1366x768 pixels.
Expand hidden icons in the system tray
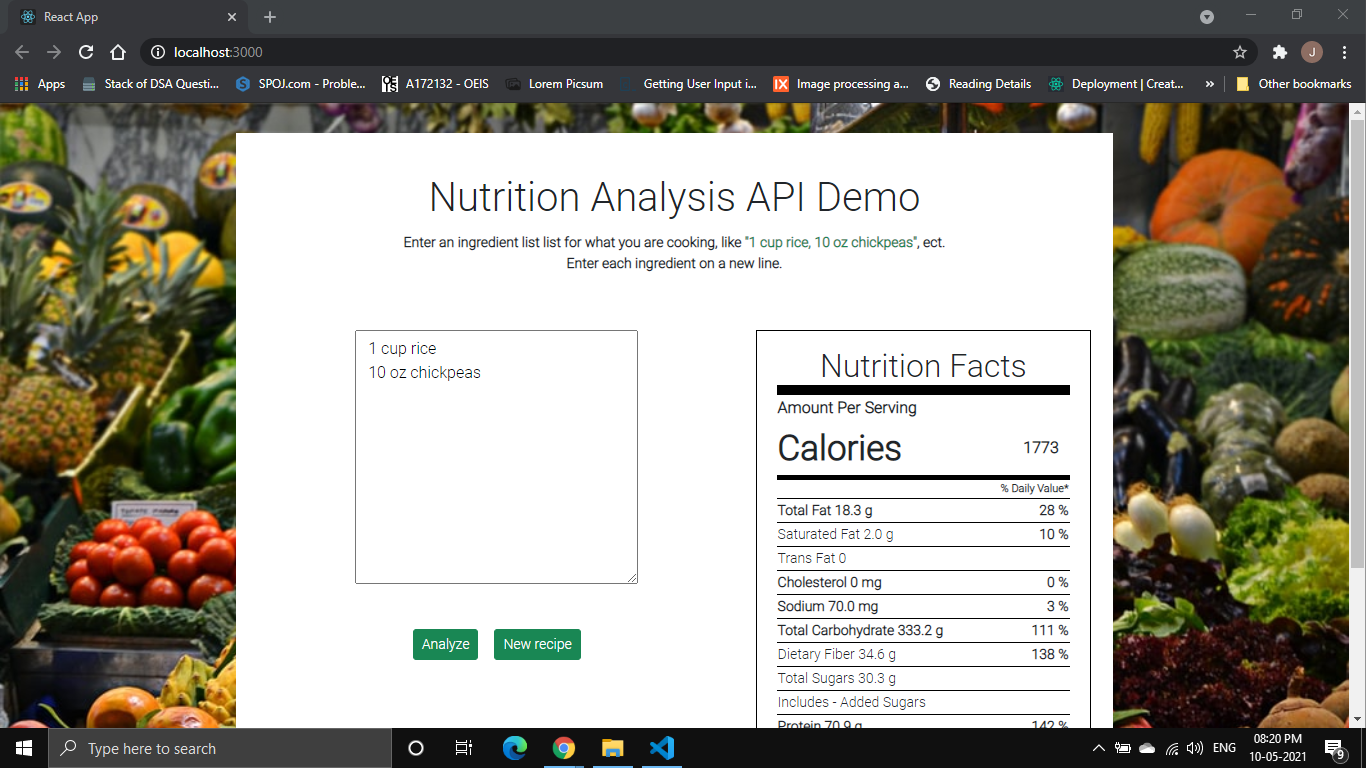pos(1098,747)
